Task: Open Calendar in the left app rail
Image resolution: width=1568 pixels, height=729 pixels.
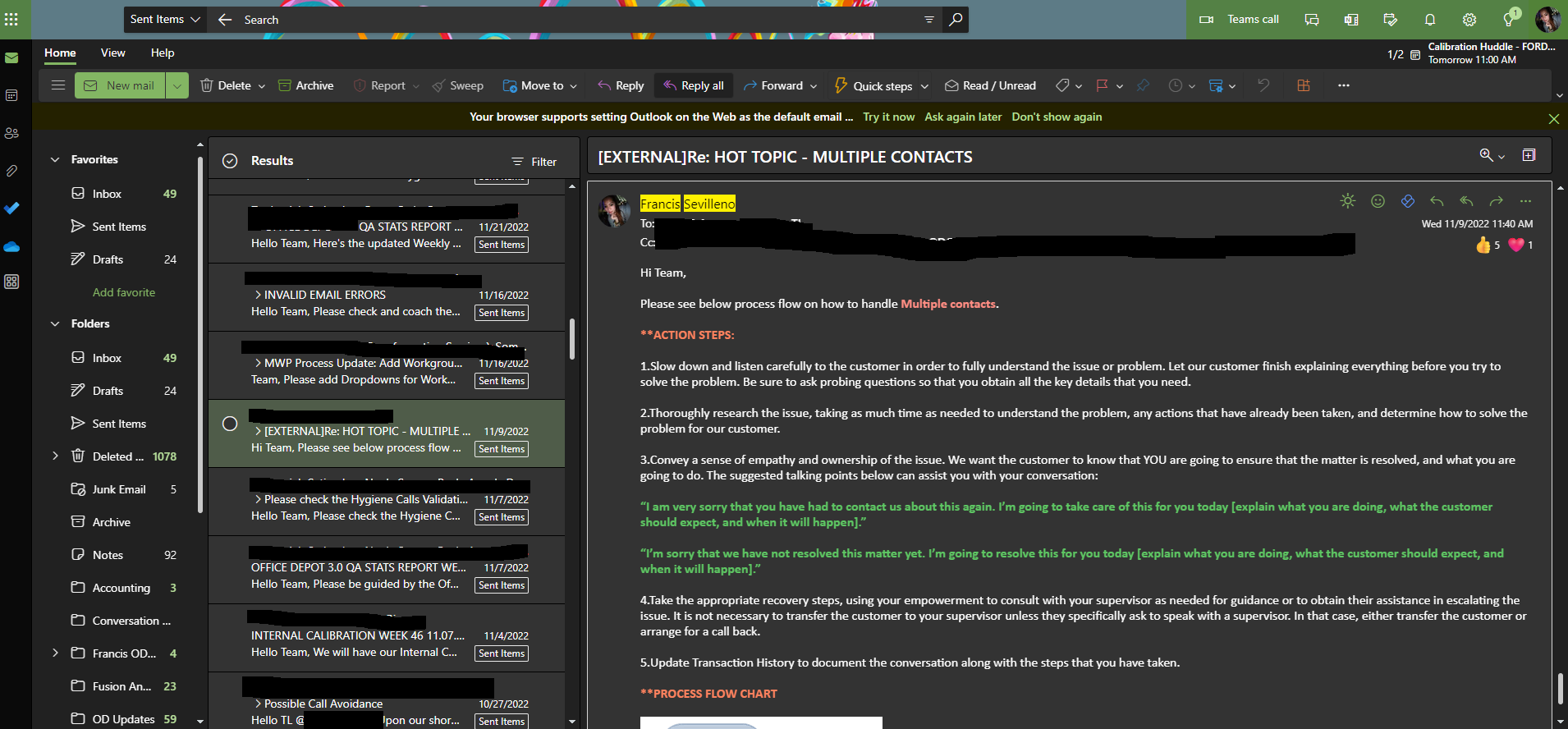Action: (11, 95)
